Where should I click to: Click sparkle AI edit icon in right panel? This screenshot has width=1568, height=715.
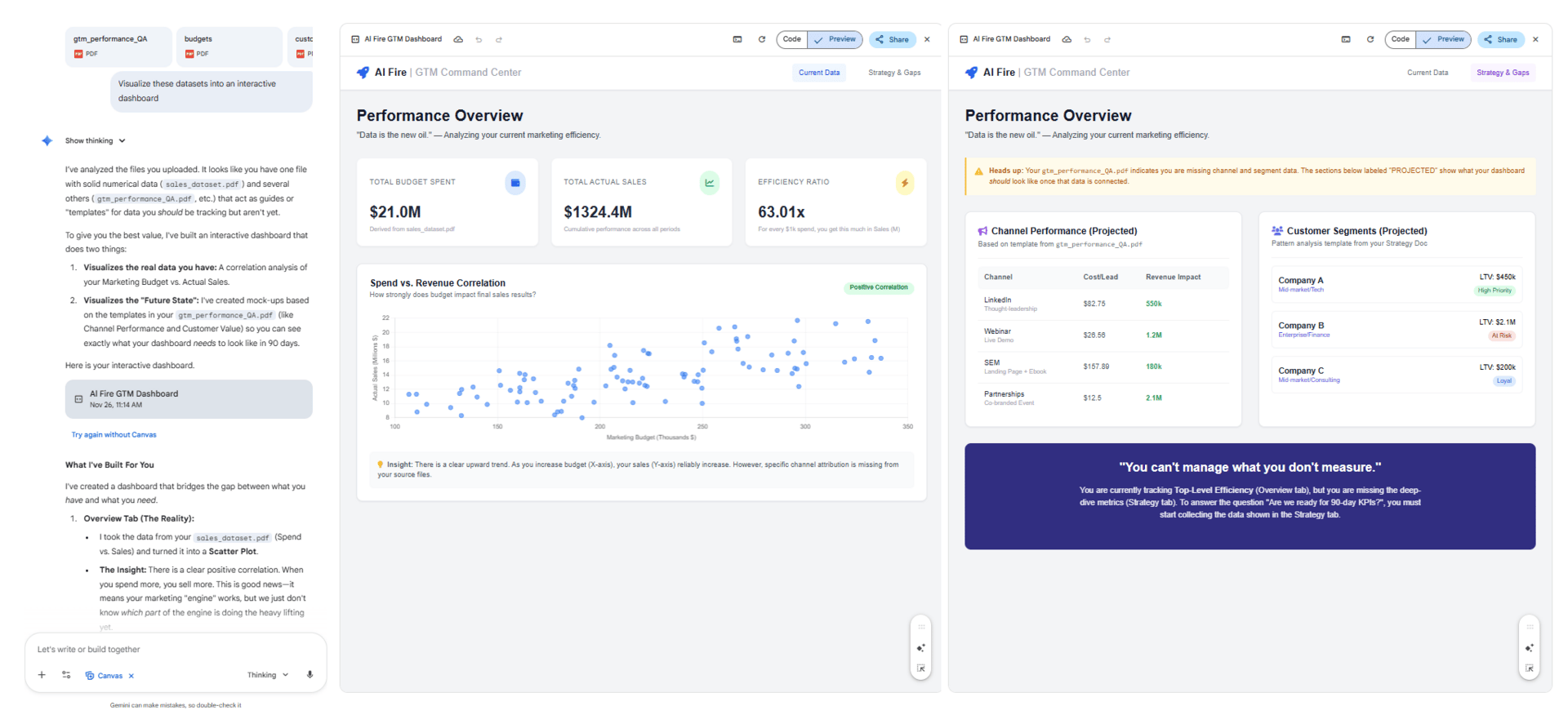[1529, 648]
